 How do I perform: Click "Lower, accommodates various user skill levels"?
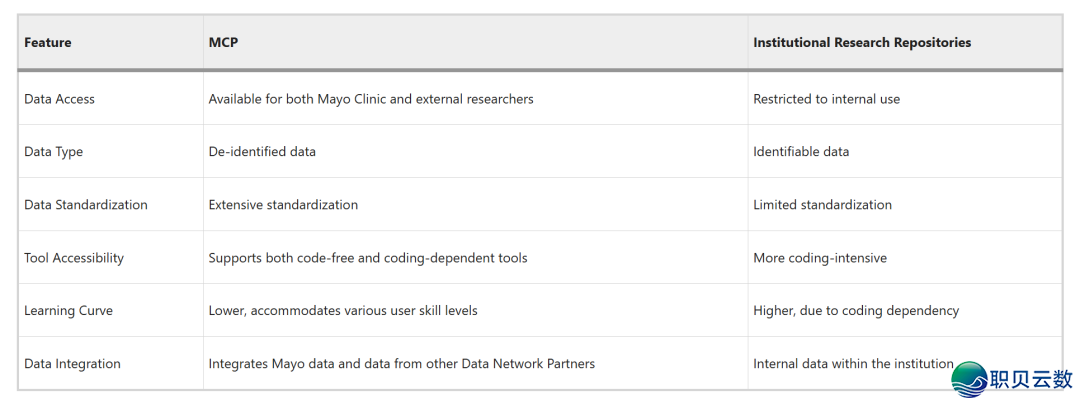pyautogui.click(x=343, y=311)
